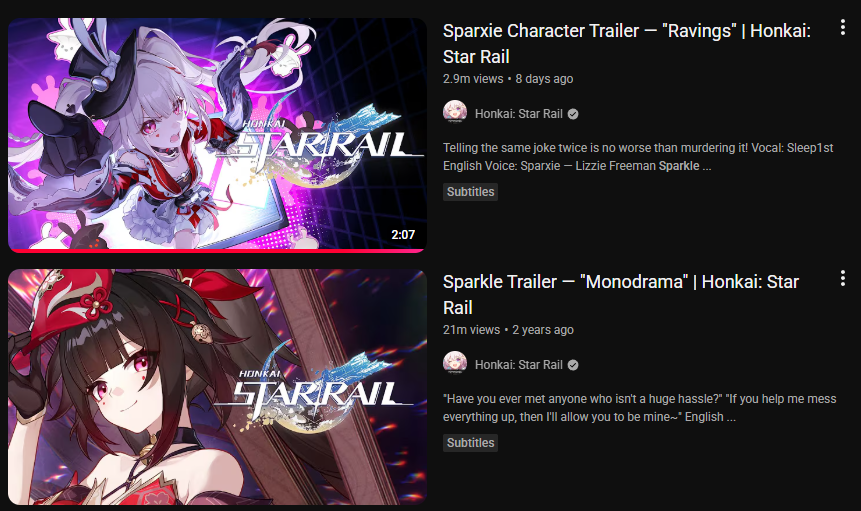861x511 pixels.
Task: Open the Sparkle trailer three-dot menu
Action: coord(842,279)
